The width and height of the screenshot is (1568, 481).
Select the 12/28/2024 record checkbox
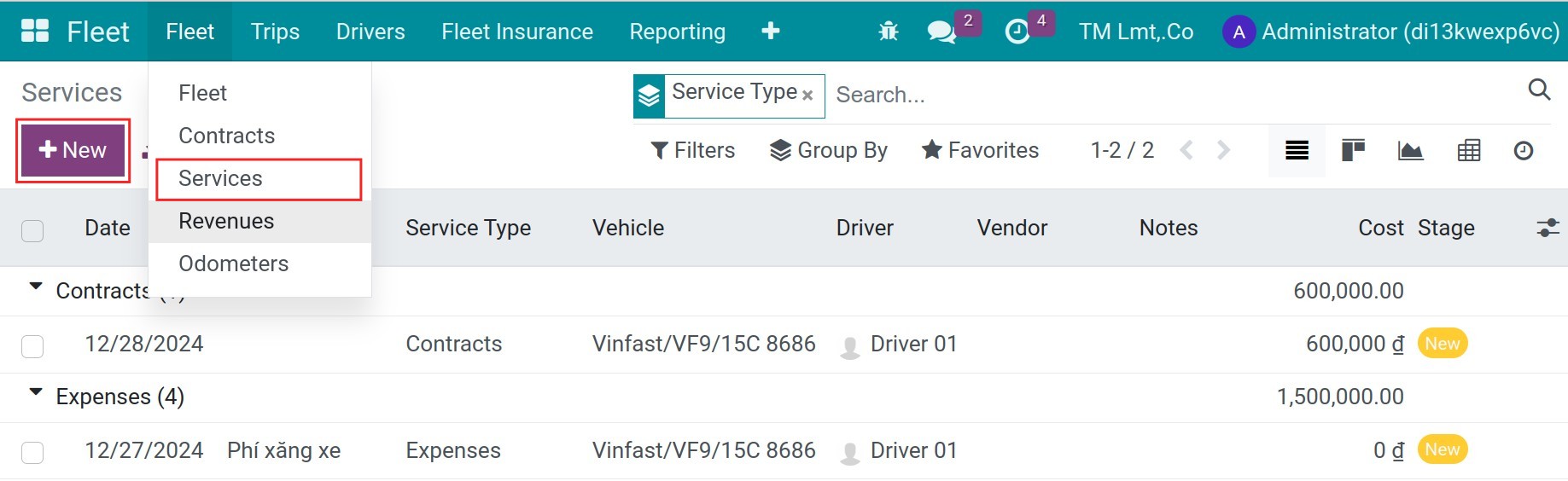32,346
